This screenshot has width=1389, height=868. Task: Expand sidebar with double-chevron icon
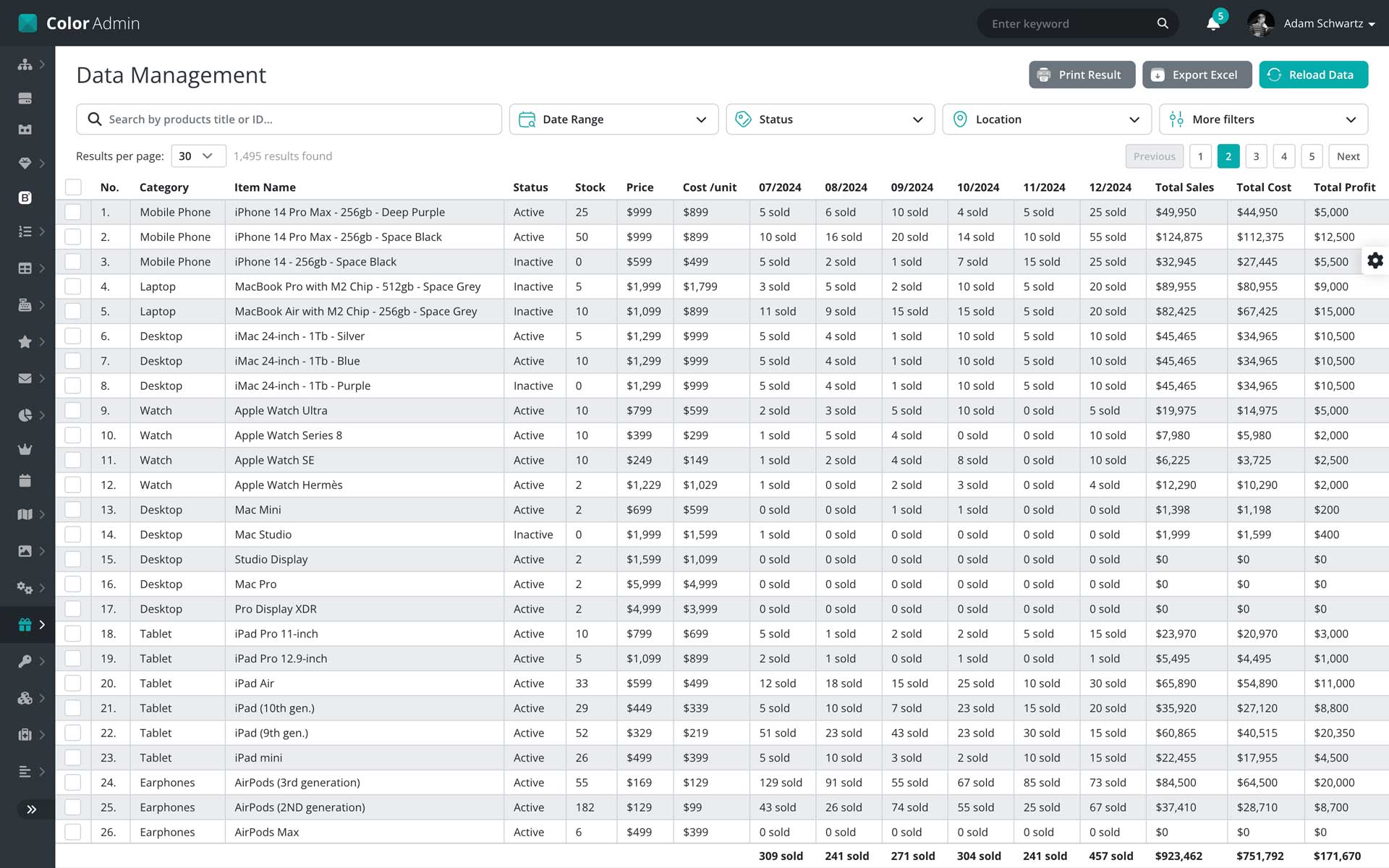pyautogui.click(x=31, y=809)
